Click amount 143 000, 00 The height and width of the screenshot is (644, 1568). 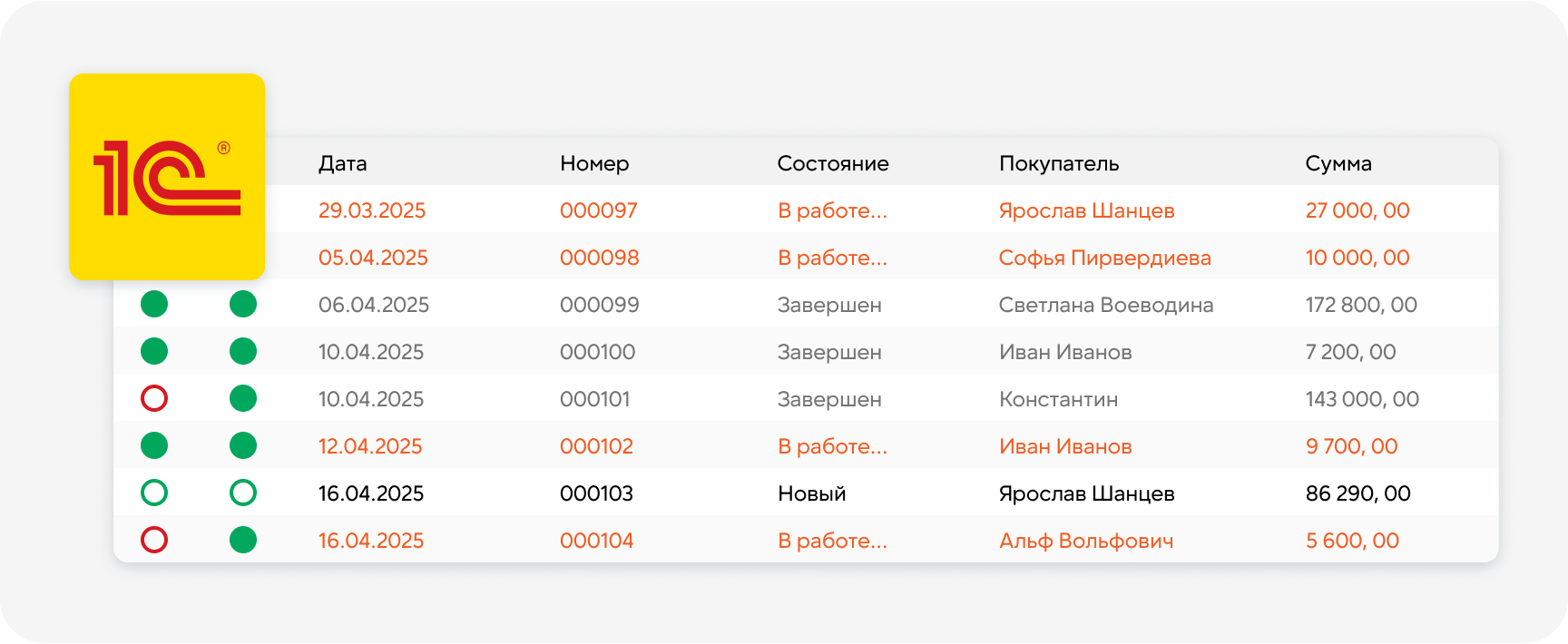[1362, 399]
